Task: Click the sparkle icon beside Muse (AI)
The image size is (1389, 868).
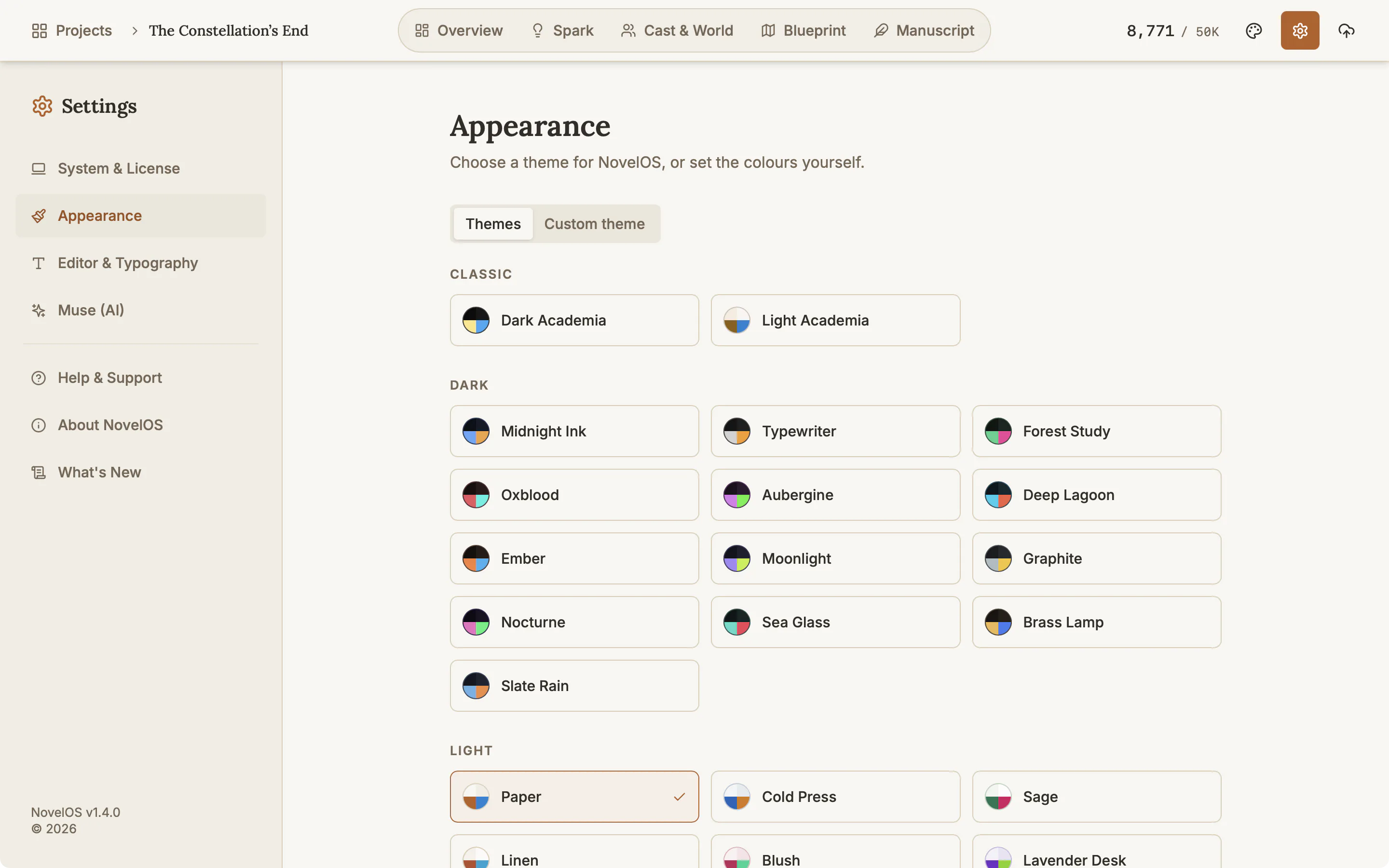Action: (39, 311)
